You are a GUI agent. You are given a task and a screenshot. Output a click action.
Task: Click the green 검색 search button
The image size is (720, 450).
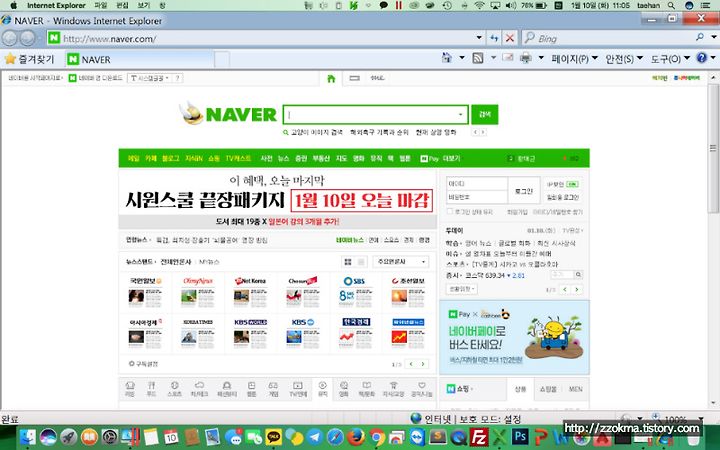[484, 114]
